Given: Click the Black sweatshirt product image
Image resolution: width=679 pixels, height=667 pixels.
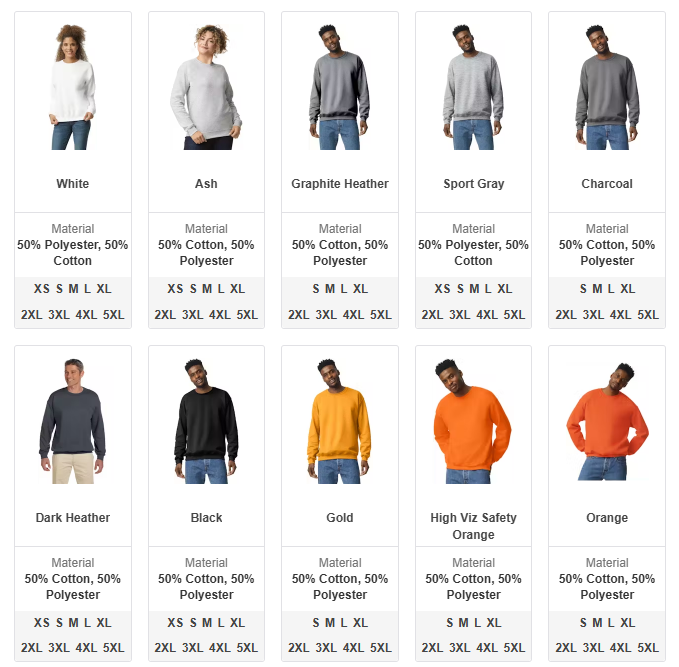Looking at the screenshot, I should click(206, 421).
